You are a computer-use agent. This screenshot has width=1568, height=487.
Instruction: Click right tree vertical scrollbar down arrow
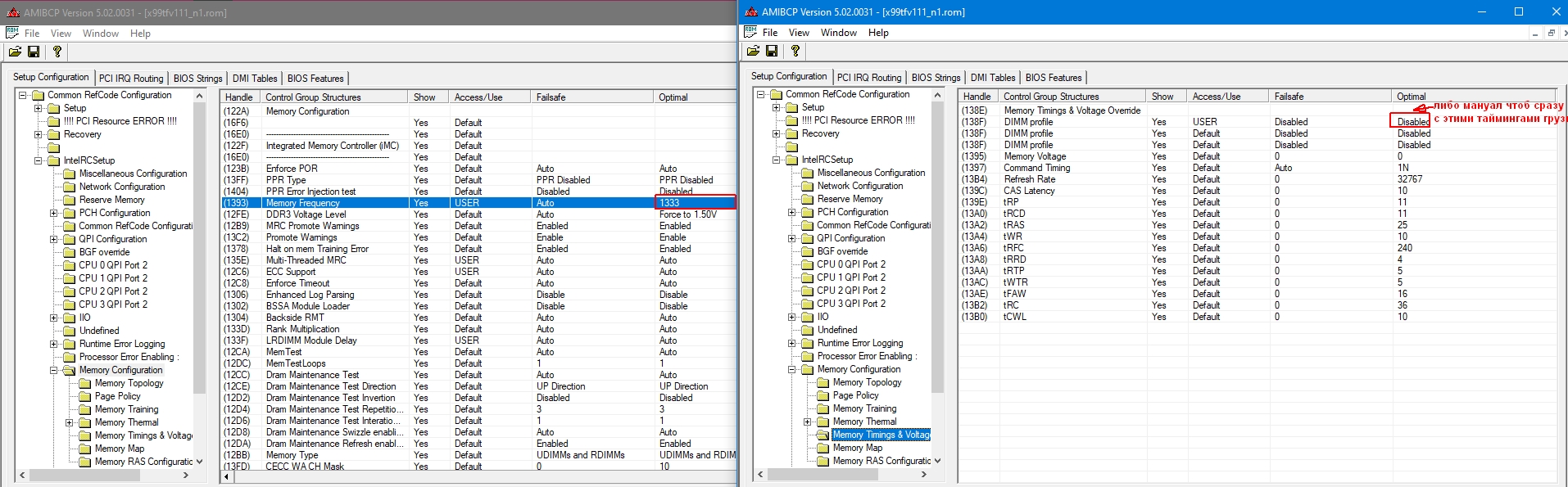tap(937, 461)
